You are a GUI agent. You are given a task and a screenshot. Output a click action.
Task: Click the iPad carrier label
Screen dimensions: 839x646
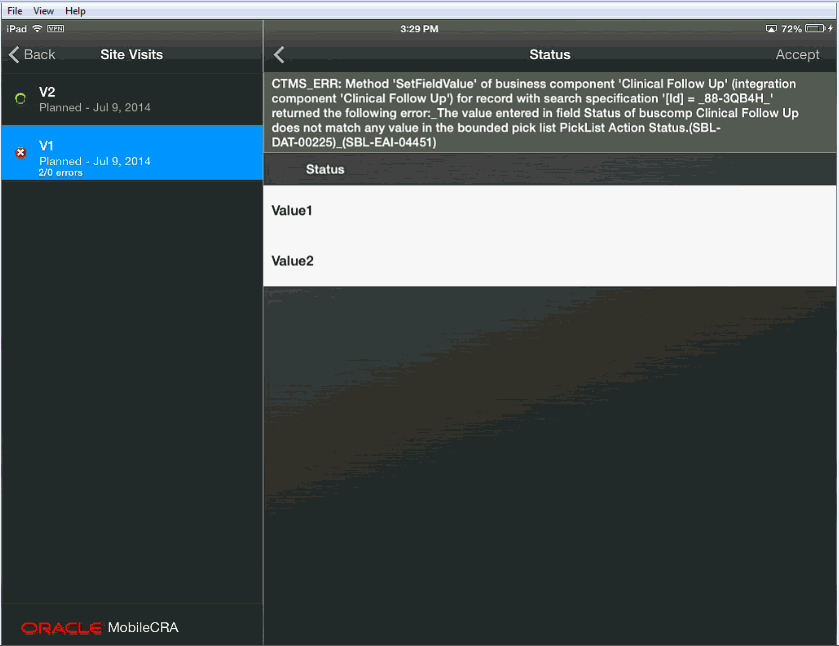click(17, 29)
